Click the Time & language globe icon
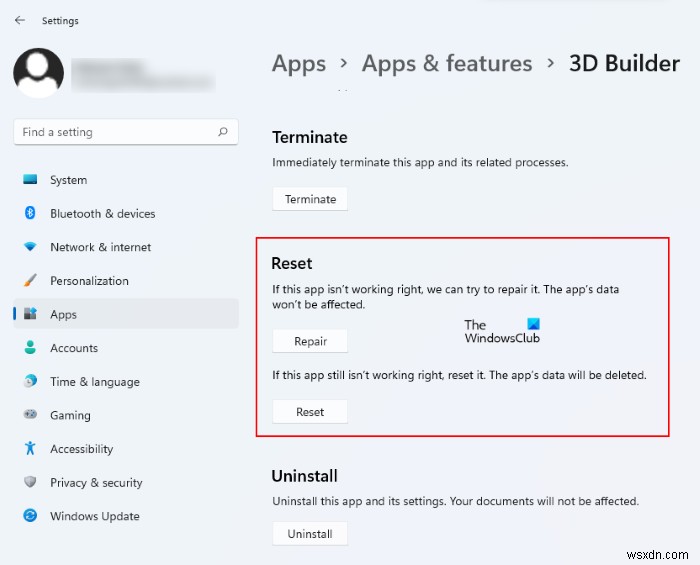This screenshot has width=700, height=565. [30, 382]
